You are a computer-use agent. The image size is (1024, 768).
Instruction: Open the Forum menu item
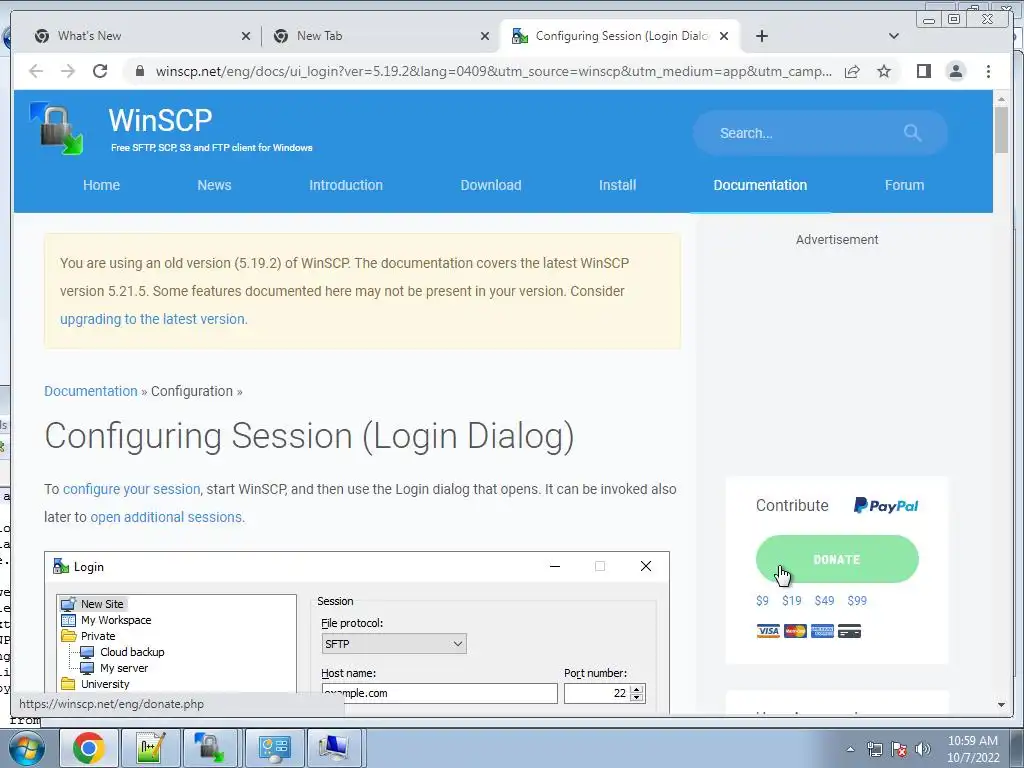point(904,185)
